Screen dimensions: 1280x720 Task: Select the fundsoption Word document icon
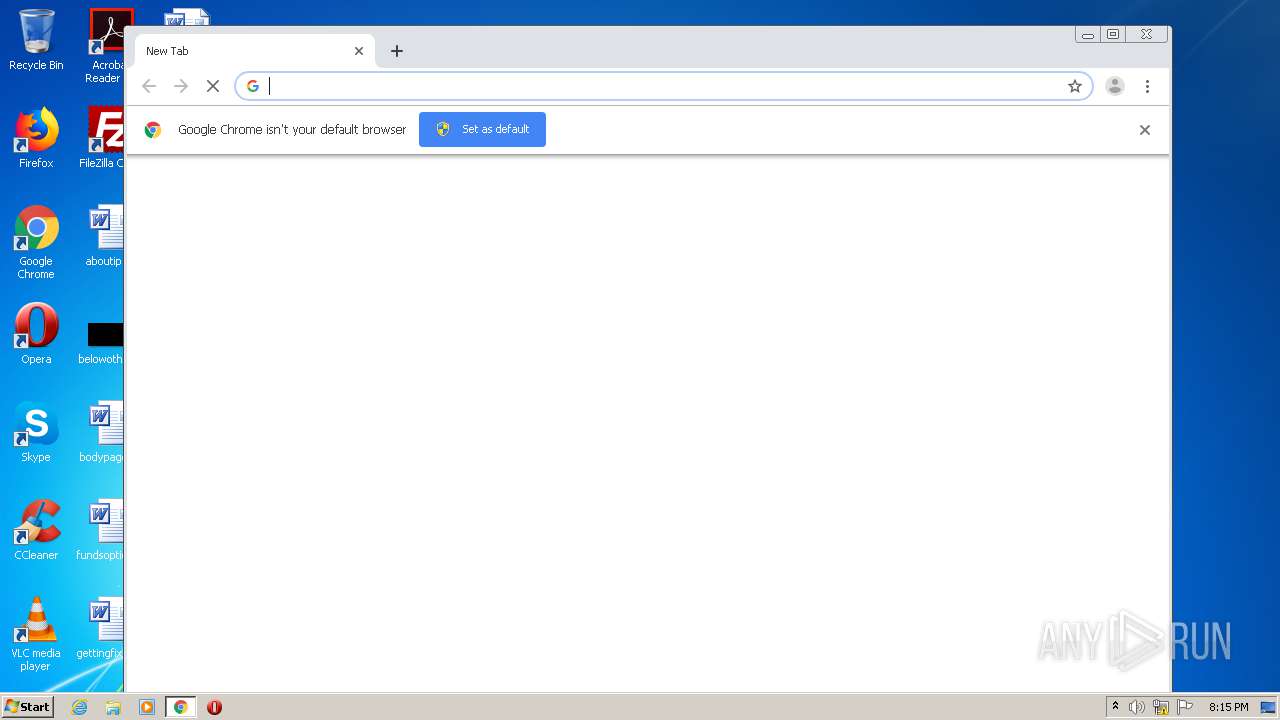click(x=101, y=530)
